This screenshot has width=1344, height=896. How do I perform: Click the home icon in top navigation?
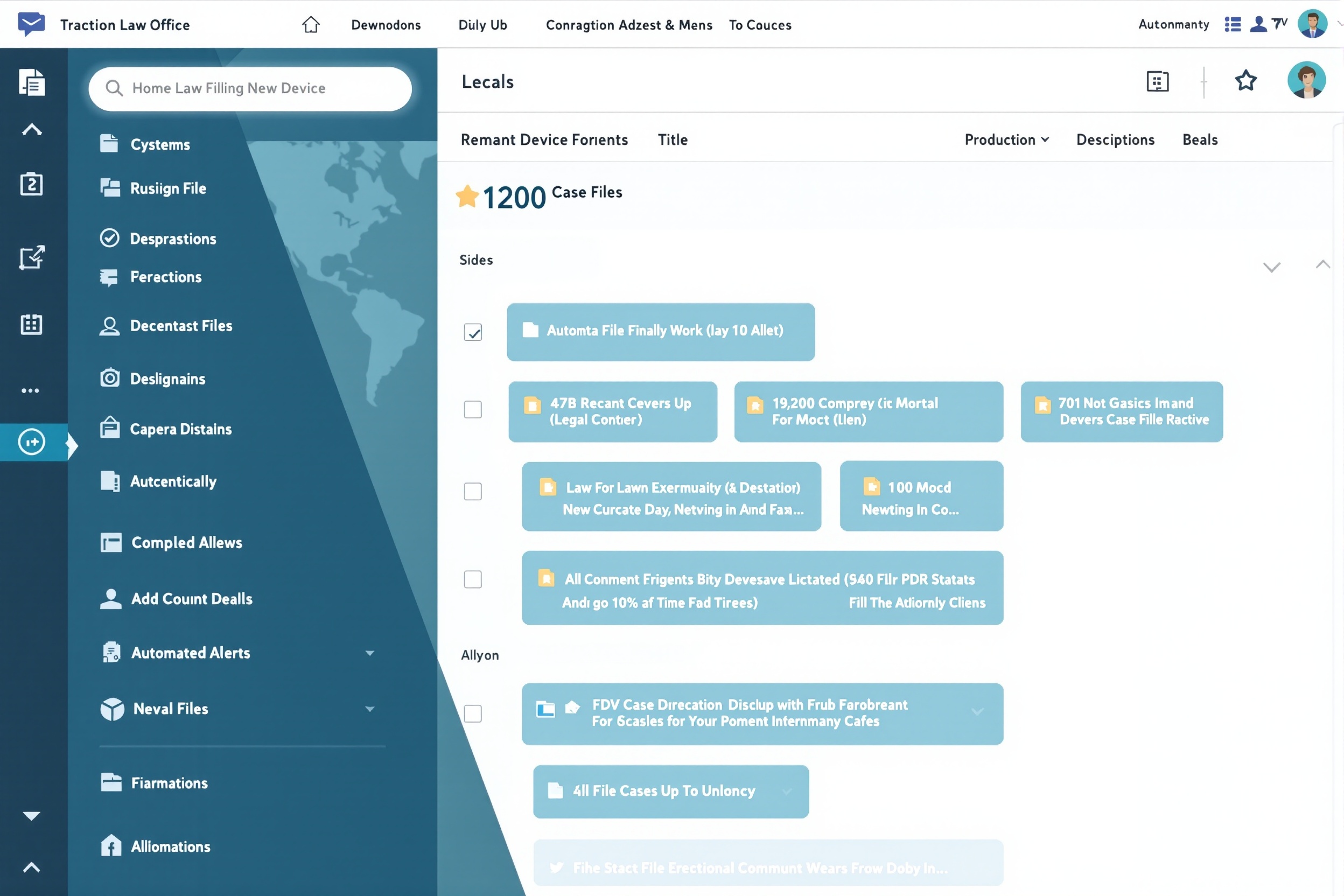(x=310, y=25)
